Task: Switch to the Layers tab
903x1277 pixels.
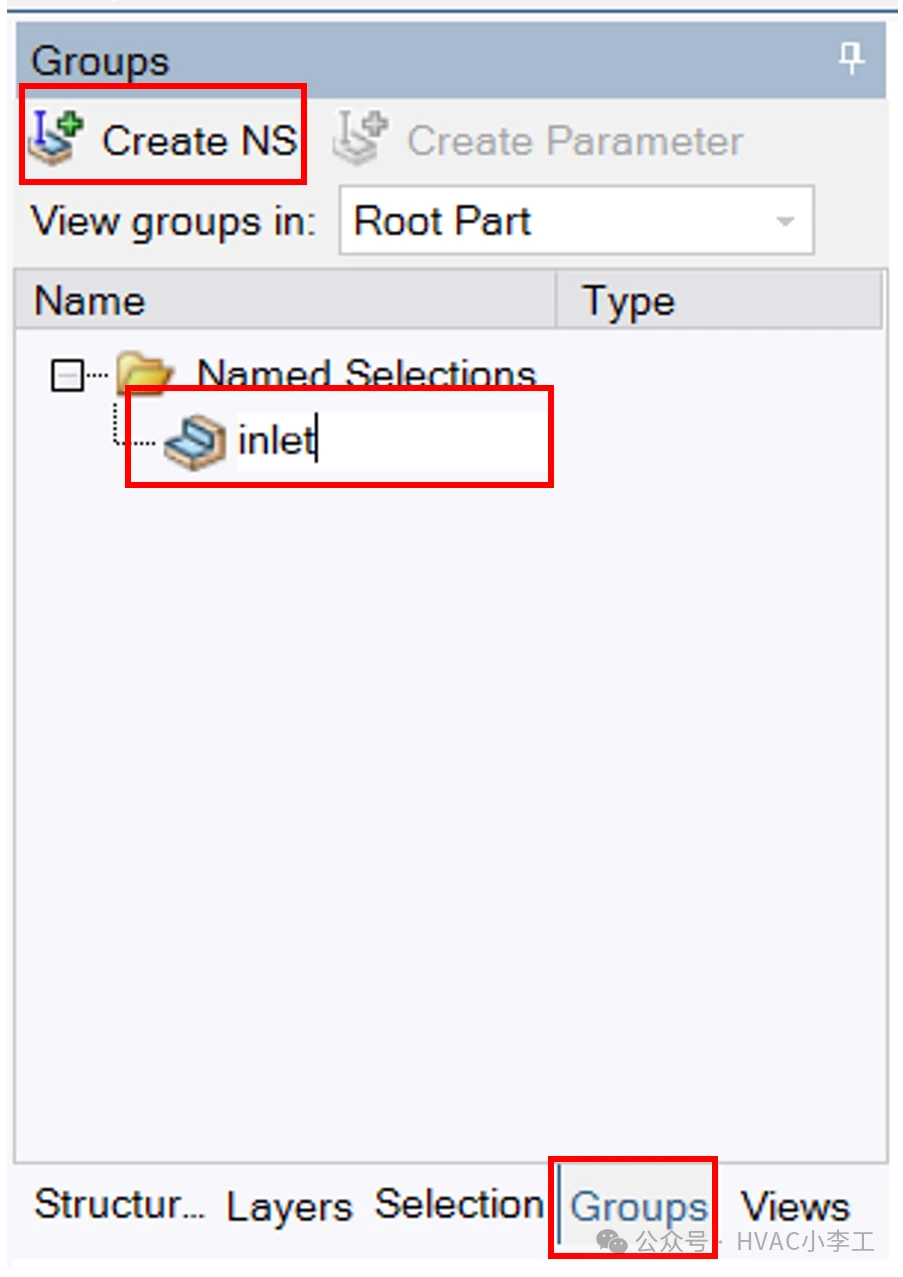Action: [289, 1206]
